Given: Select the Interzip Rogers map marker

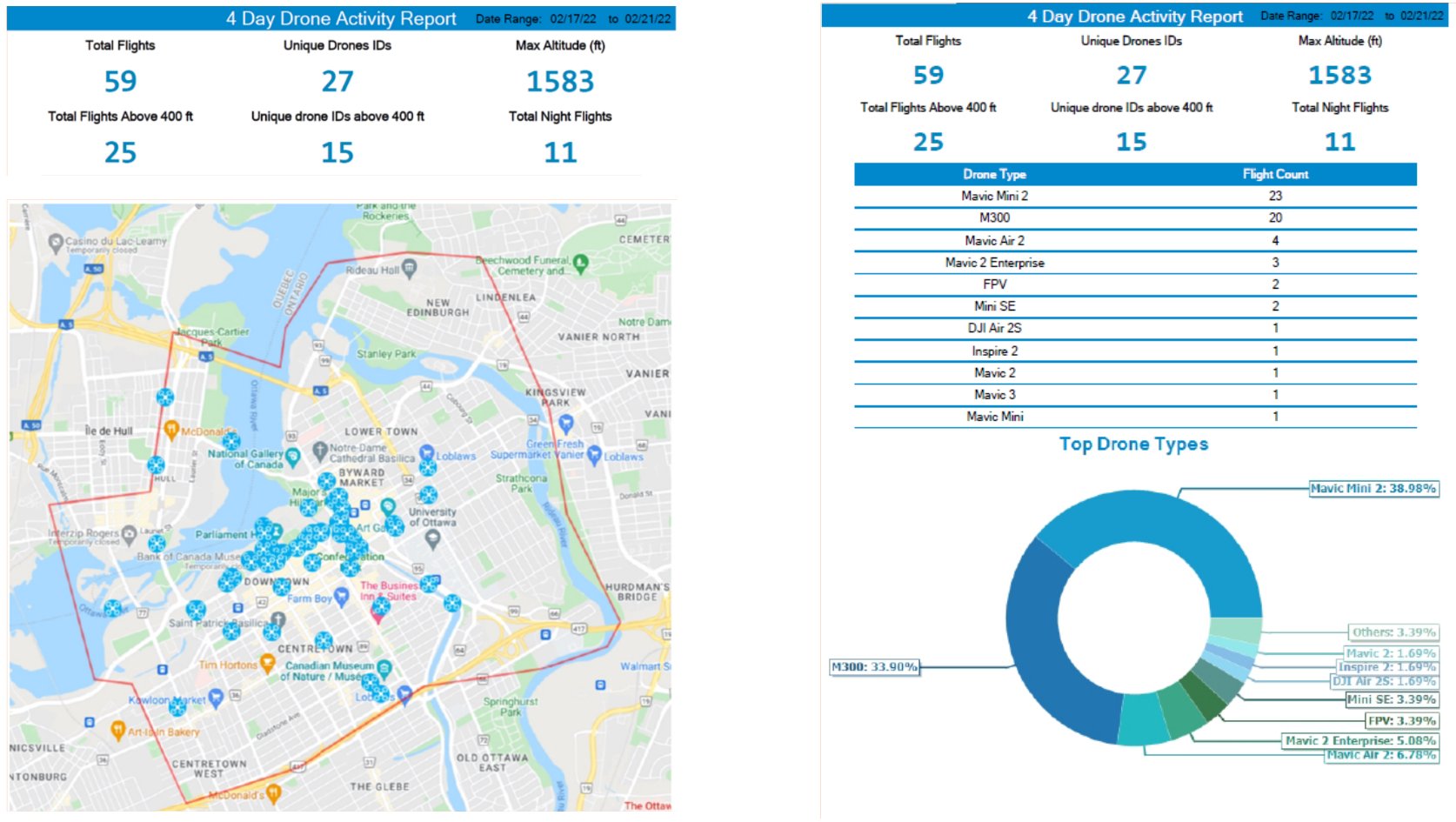Looking at the screenshot, I should pyautogui.click(x=130, y=532).
